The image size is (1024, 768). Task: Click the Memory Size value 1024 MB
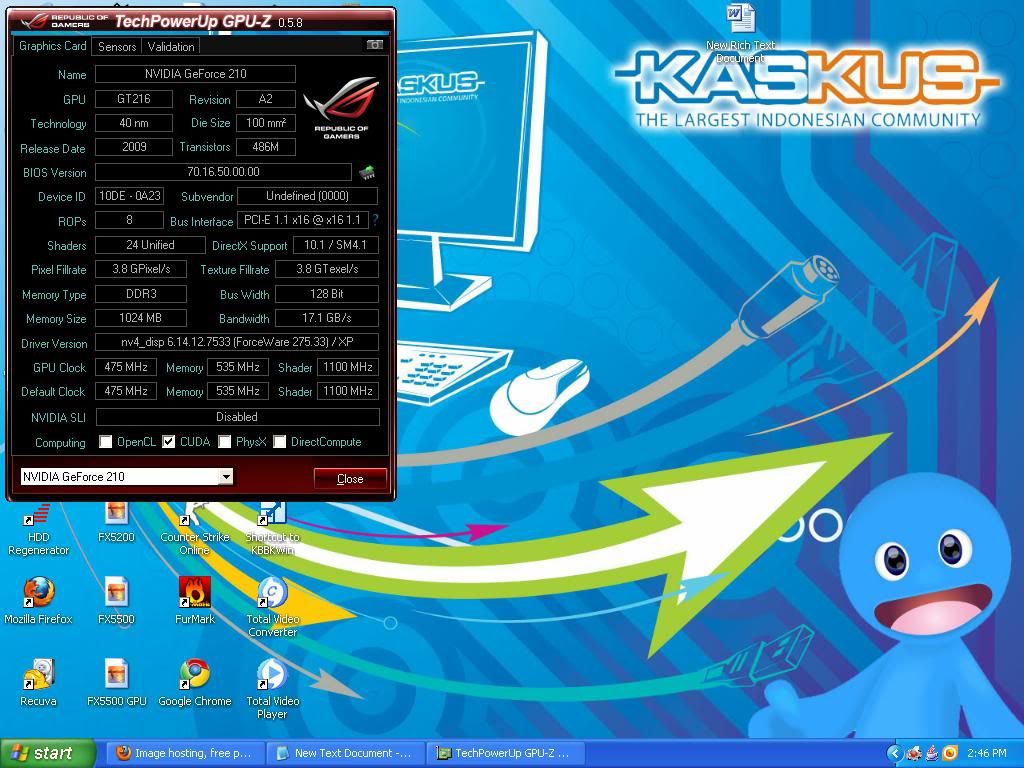point(141,318)
